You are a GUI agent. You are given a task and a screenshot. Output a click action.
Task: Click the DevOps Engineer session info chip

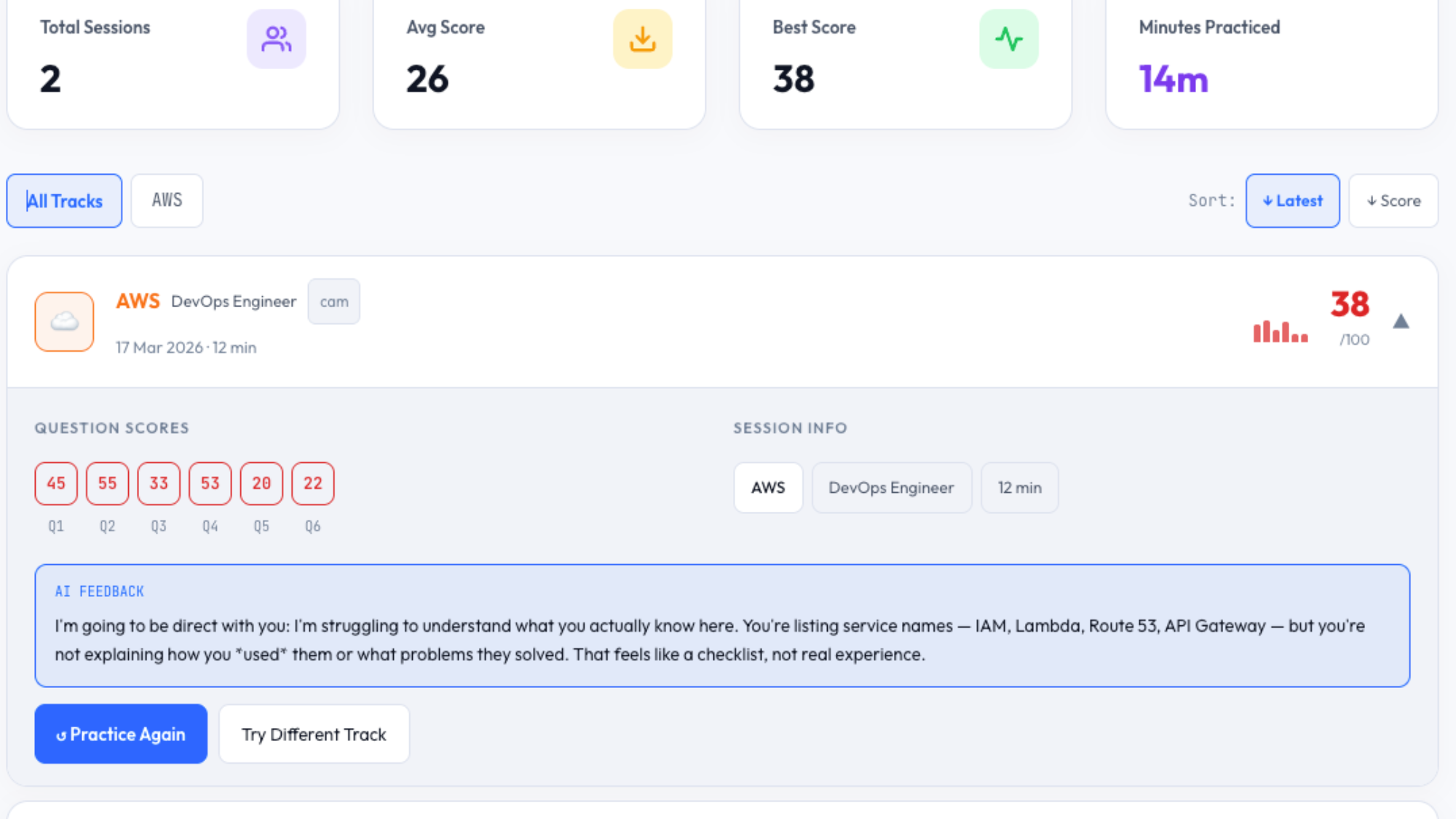tap(891, 488)
